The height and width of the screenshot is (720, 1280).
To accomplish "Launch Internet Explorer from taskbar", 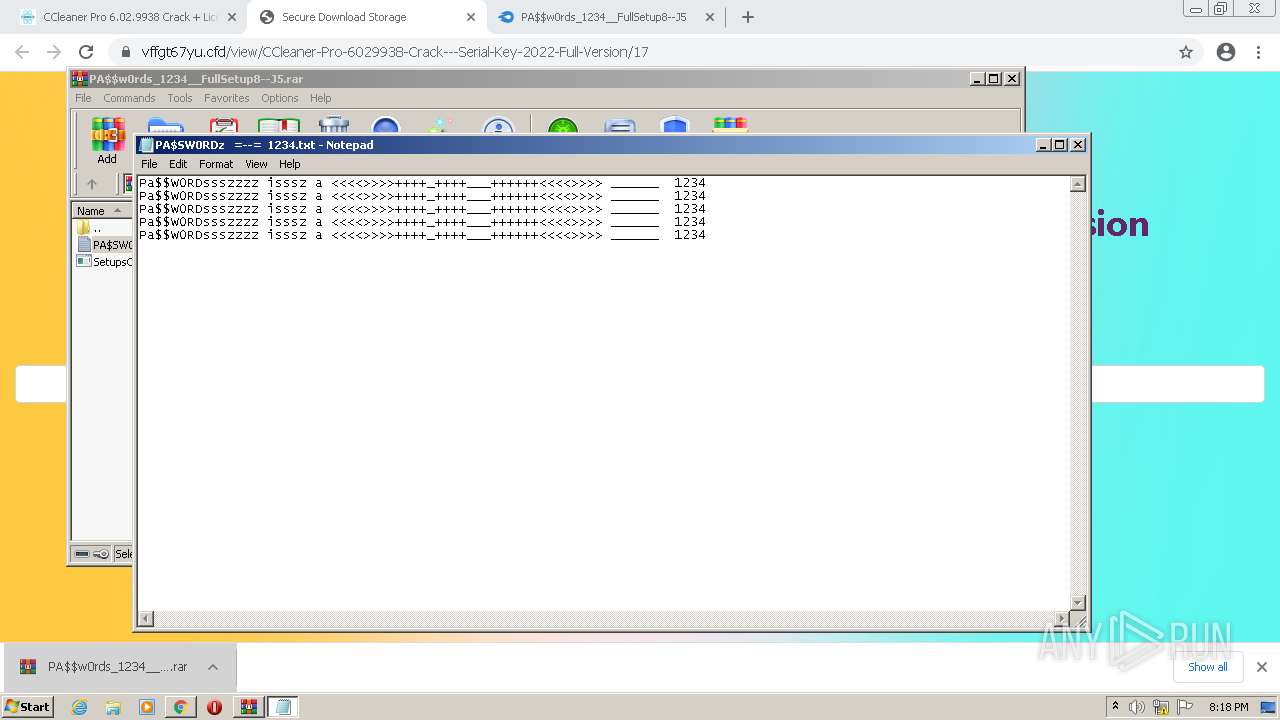I will tap(80, 707).
